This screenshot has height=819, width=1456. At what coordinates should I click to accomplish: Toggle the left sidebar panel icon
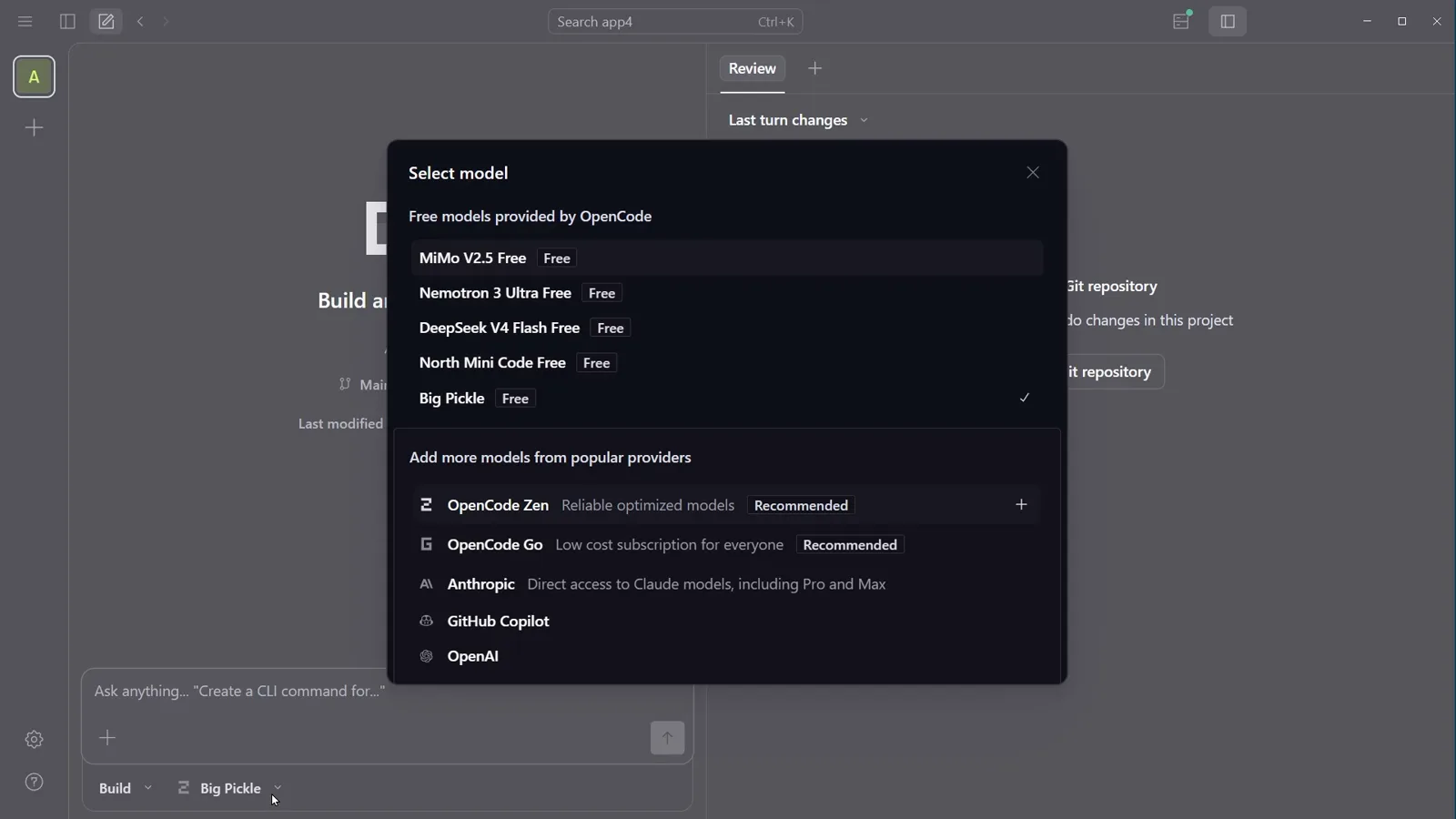[x=67, y=21]
